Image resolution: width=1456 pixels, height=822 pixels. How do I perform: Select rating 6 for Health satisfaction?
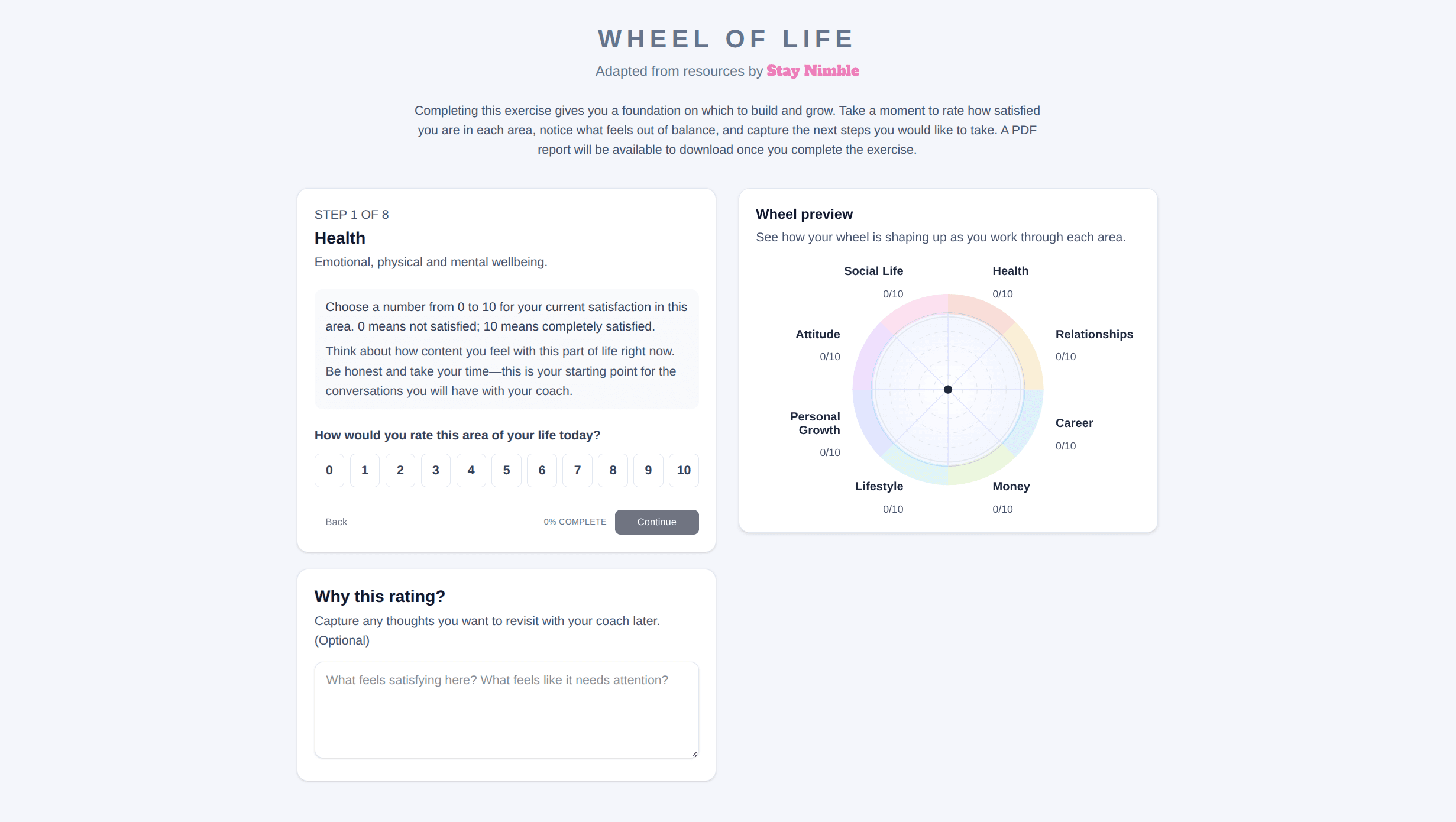pyautogui.click(x=542, y=470)
